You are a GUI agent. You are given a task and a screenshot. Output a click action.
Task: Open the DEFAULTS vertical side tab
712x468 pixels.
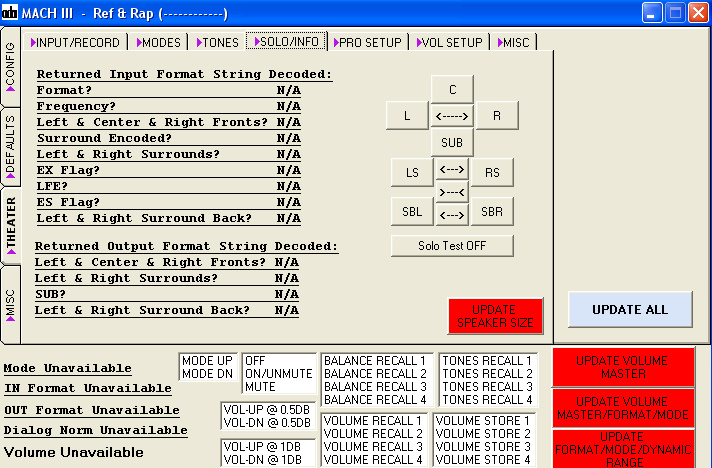tap(11, 145)
